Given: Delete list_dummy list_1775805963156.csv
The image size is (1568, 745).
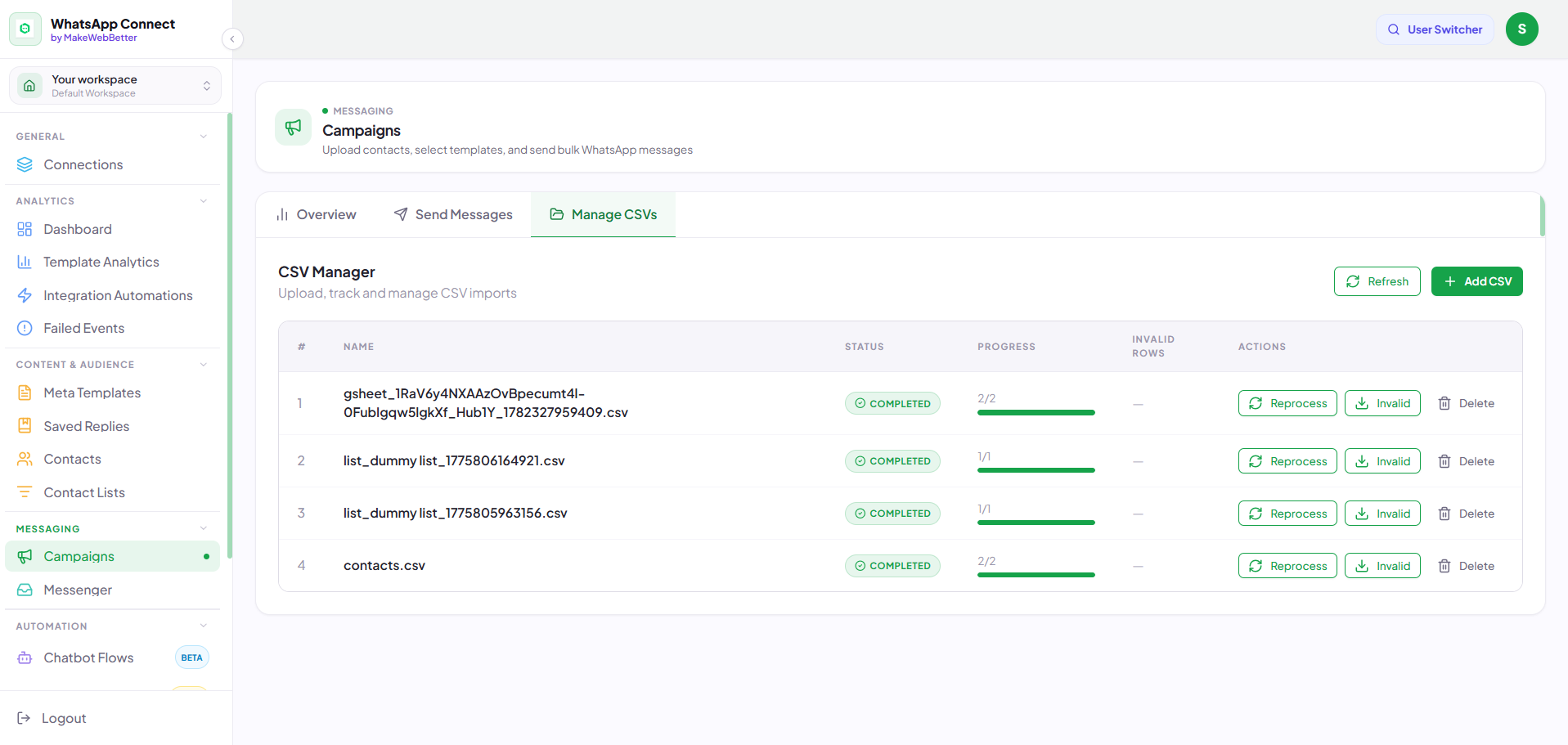Looking at the screenshot, I should click(1467, 514).
